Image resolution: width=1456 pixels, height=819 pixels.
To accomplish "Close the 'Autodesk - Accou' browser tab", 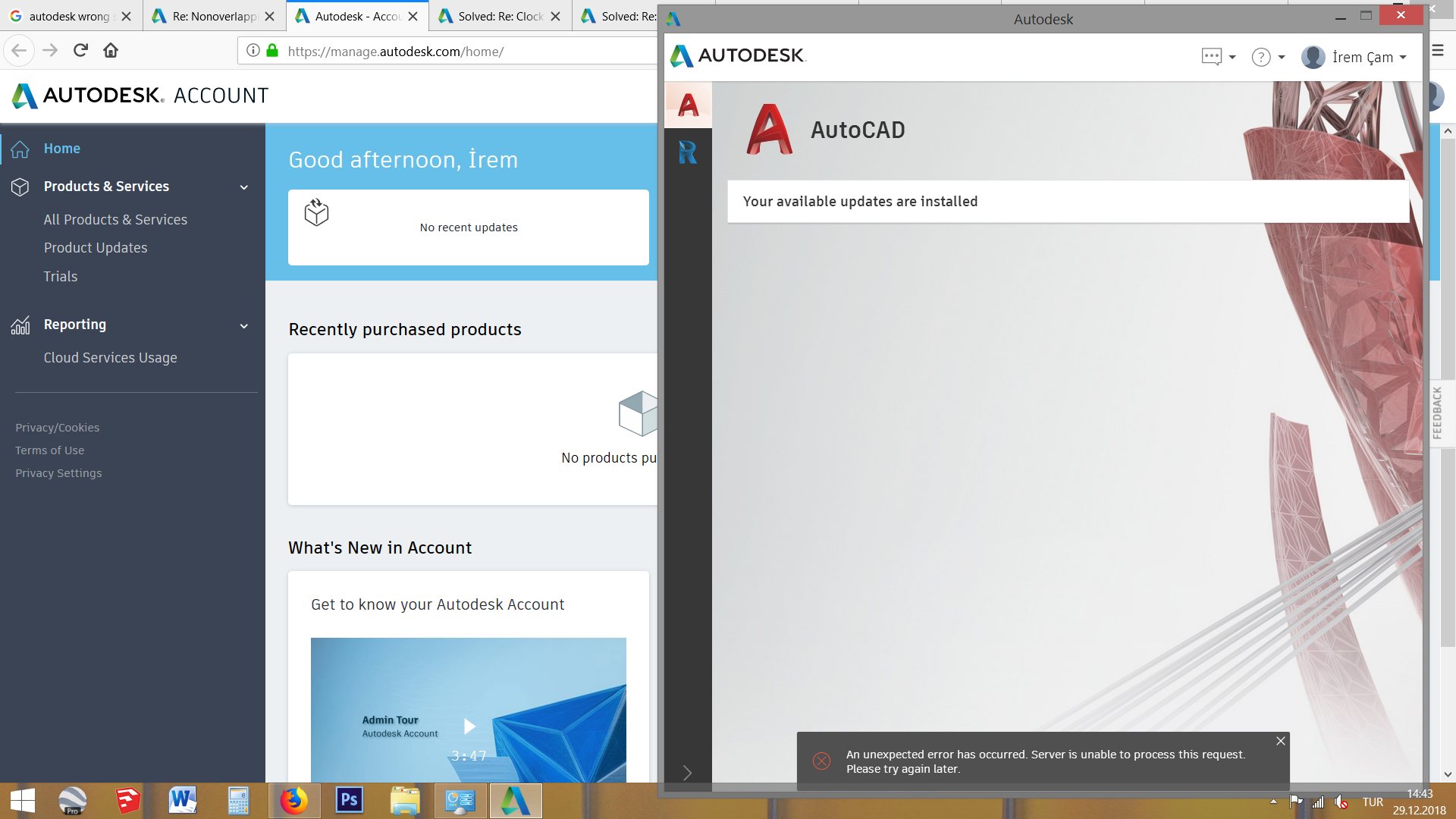I will (x=413, y=16).
